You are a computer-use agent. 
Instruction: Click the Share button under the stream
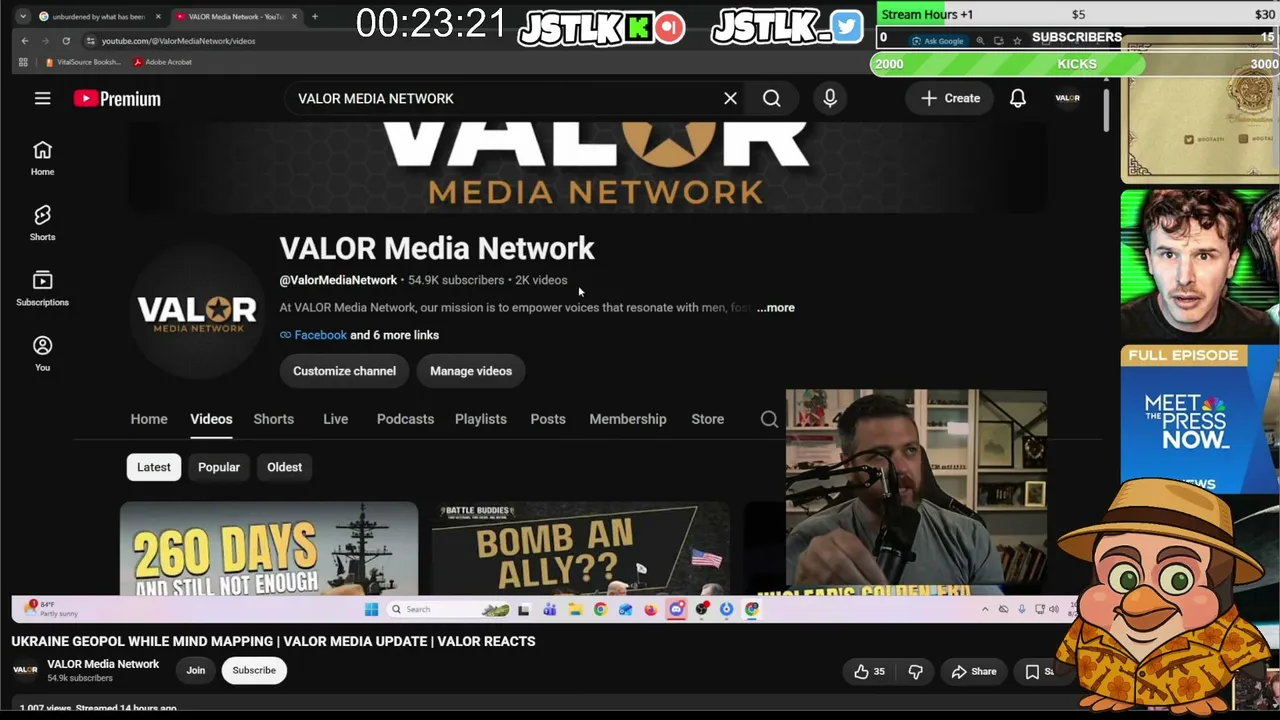tap(973, 672)
